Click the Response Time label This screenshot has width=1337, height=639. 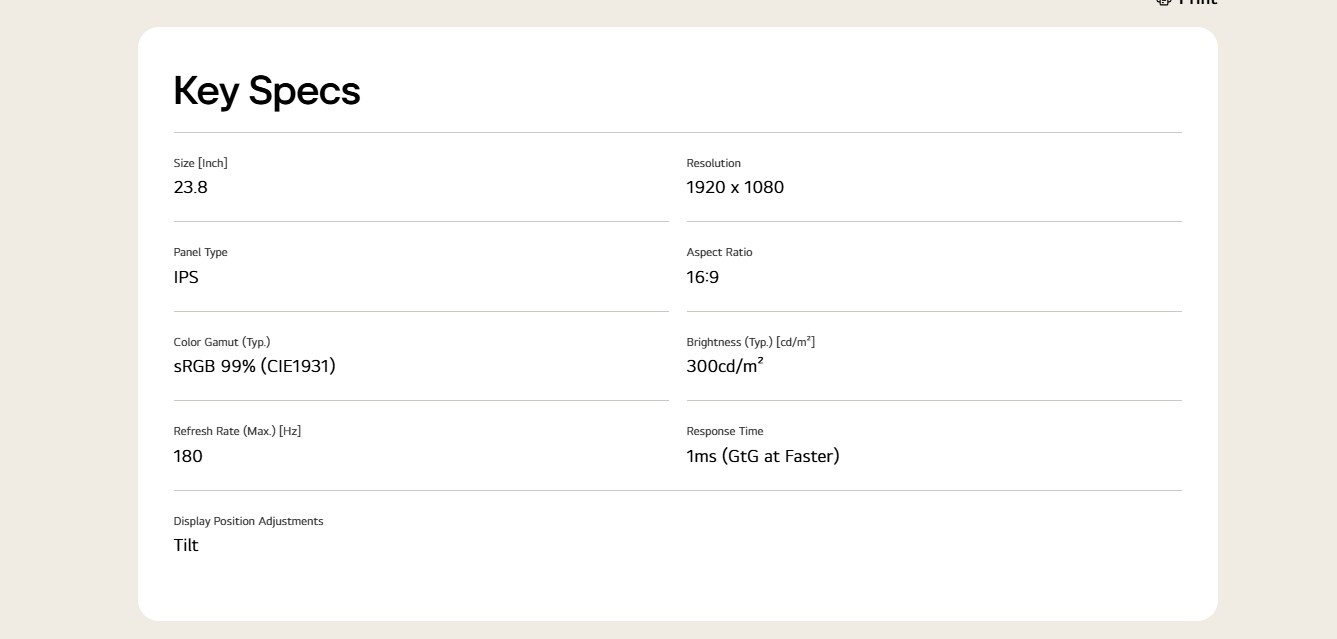coord(725,431)
